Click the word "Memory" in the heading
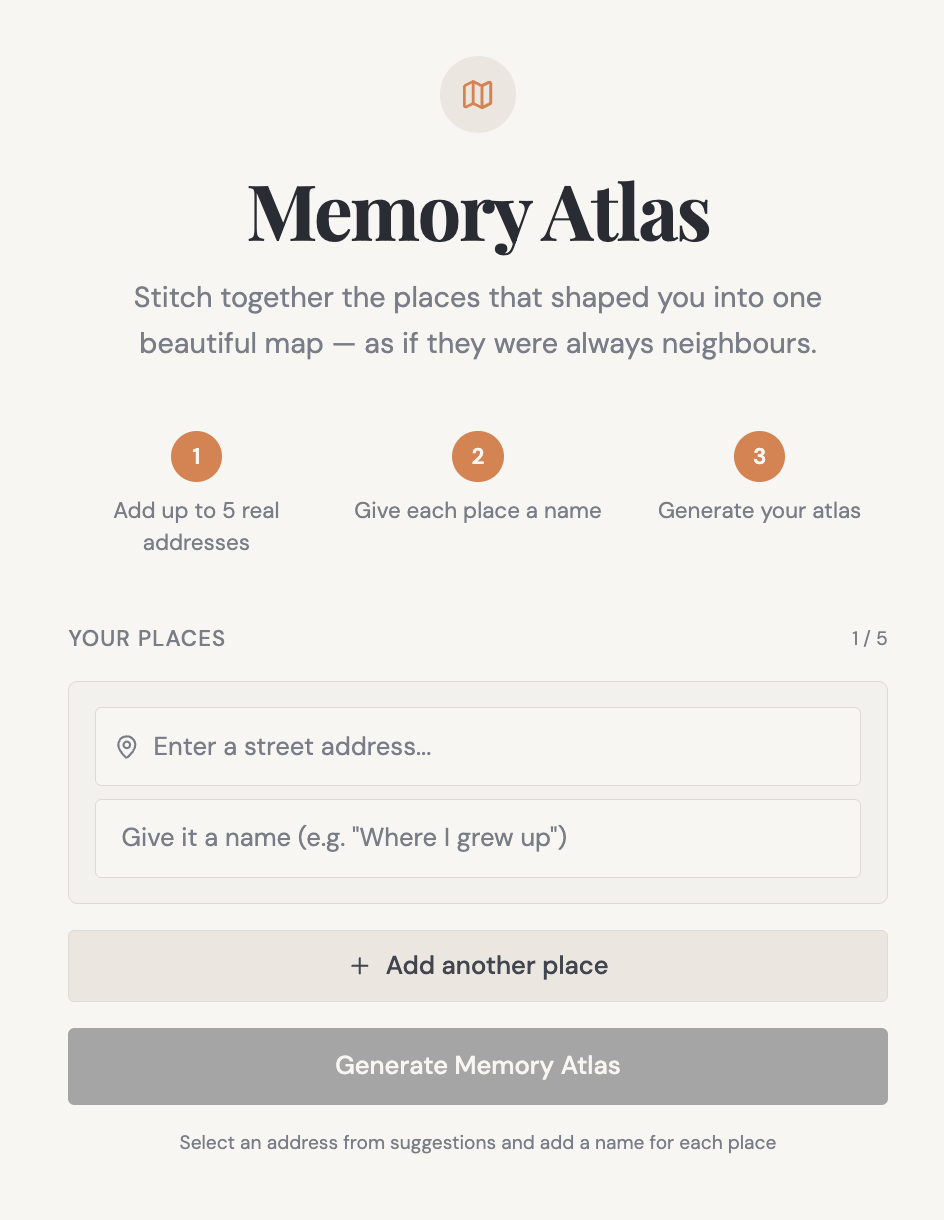 (x=388, y=215)
